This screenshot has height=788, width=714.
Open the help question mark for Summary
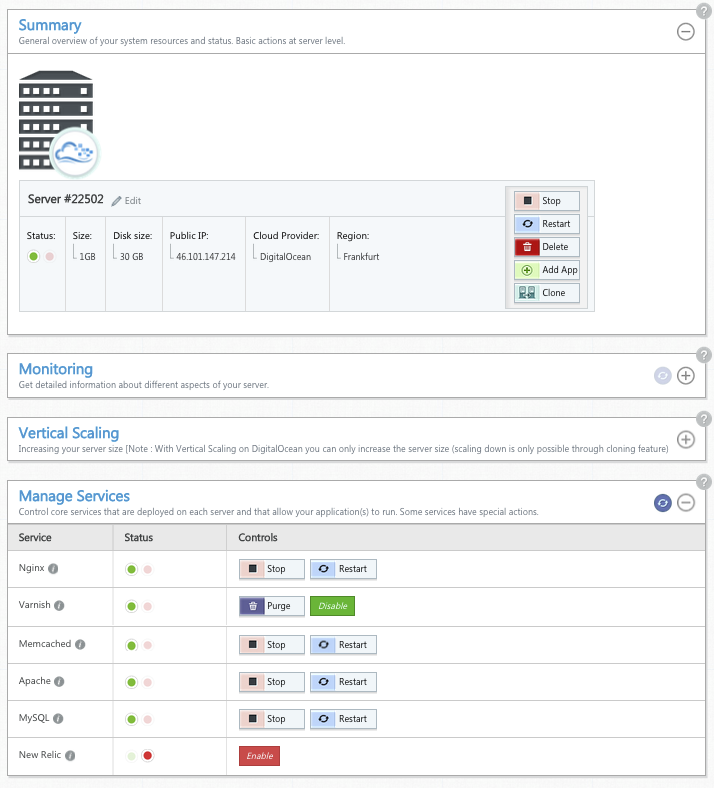pyautogui.click(x=703, y=11)
